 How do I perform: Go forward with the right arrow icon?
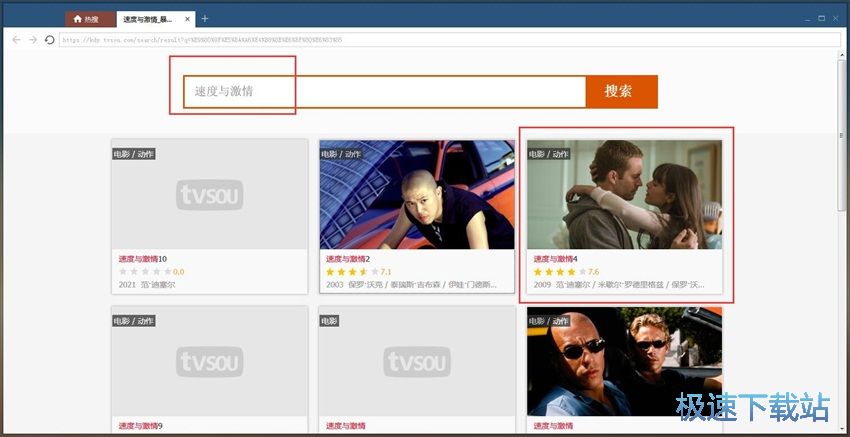click(33, 40)
